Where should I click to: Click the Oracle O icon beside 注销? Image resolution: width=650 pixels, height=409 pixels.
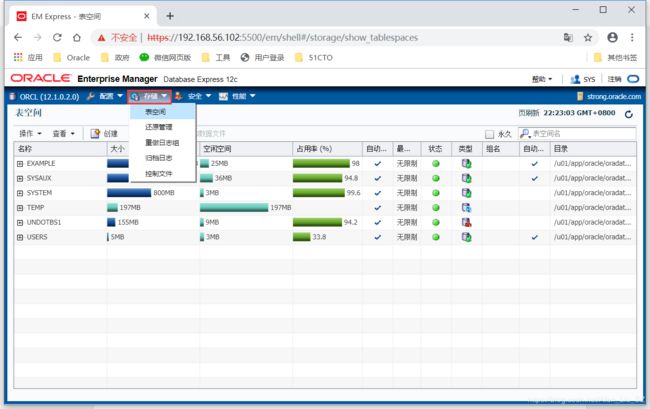click(633, 79)
